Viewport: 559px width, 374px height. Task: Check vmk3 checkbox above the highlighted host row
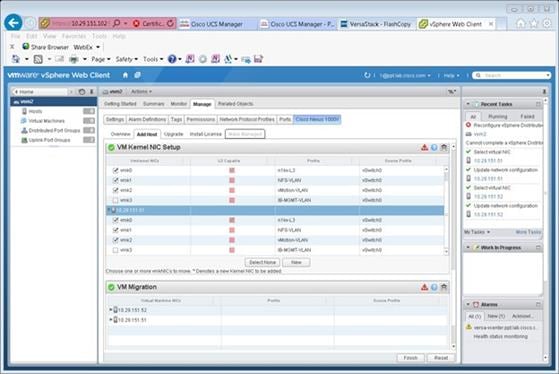[116, 200]
